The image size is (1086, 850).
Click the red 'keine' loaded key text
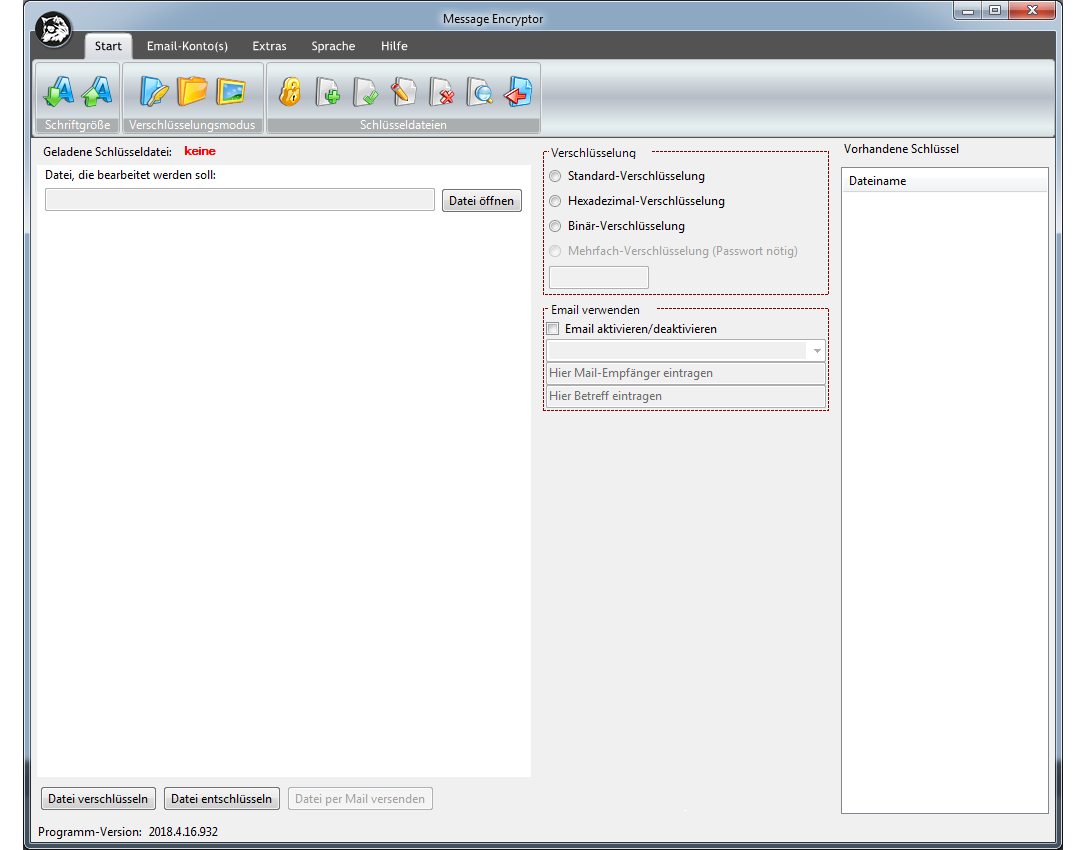click(199, 151)
